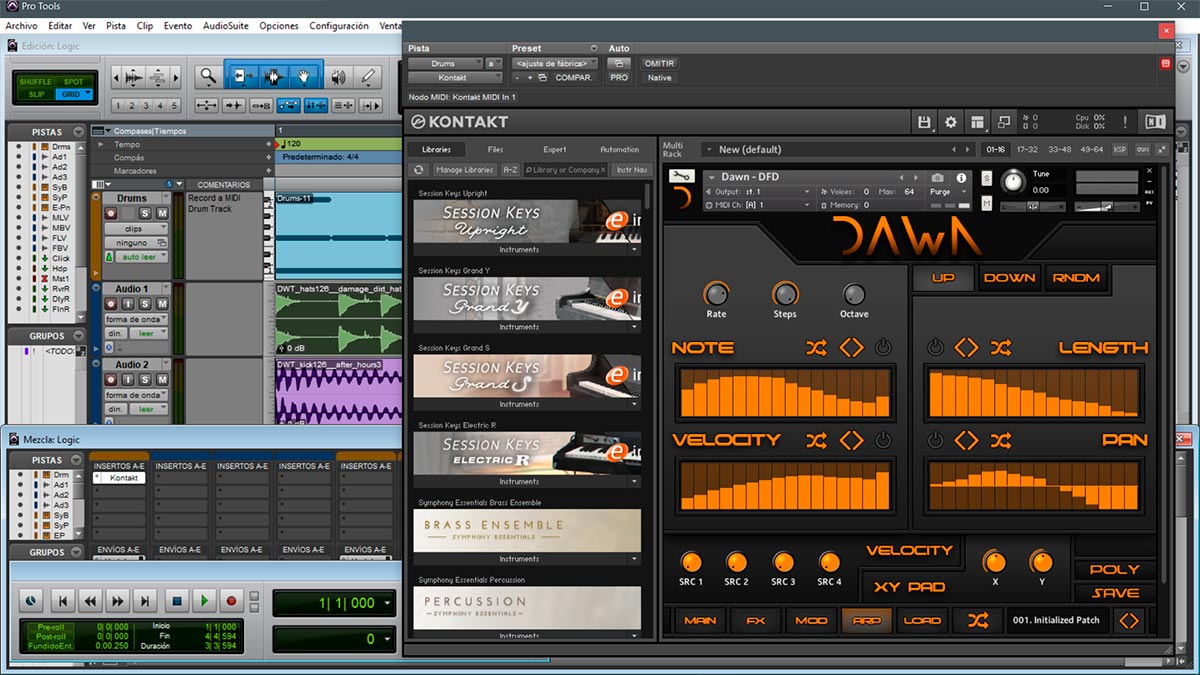Click the Record transport button

pyautogui.click(x=232, y=601)
